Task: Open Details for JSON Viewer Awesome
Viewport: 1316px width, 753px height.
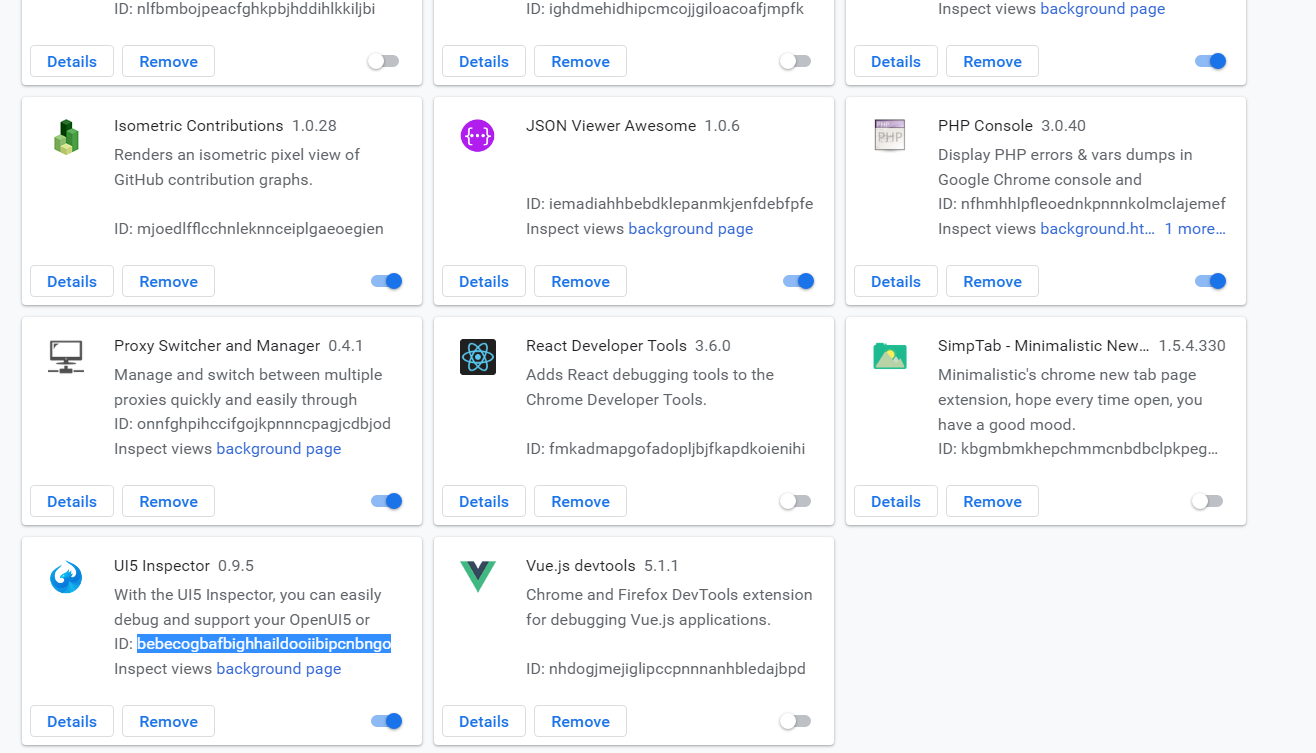Action: 484,281
